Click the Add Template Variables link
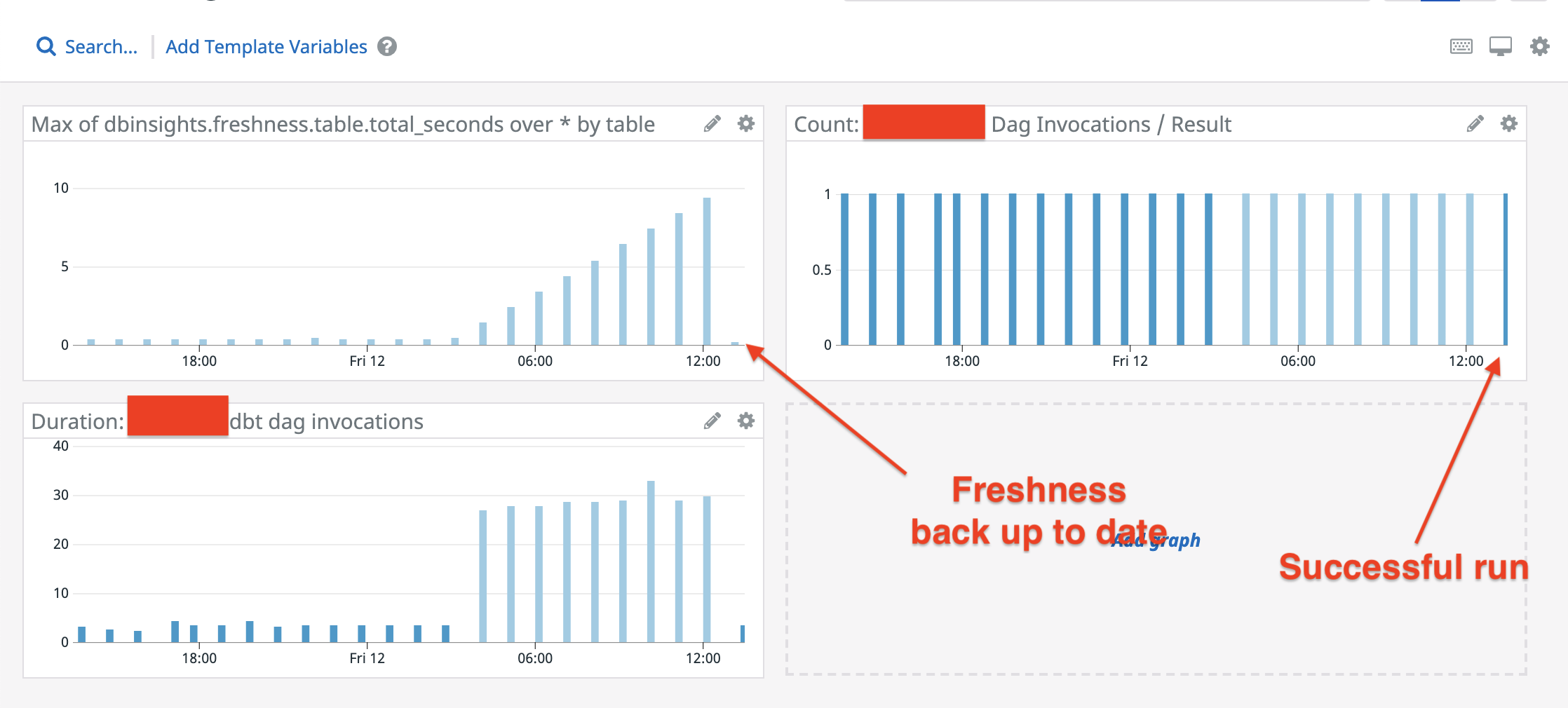 pos(266,47)
